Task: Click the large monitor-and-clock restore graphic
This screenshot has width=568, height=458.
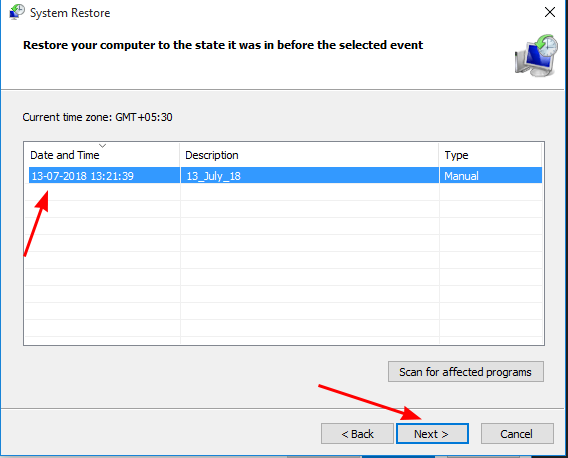Action: coord(536,55)
